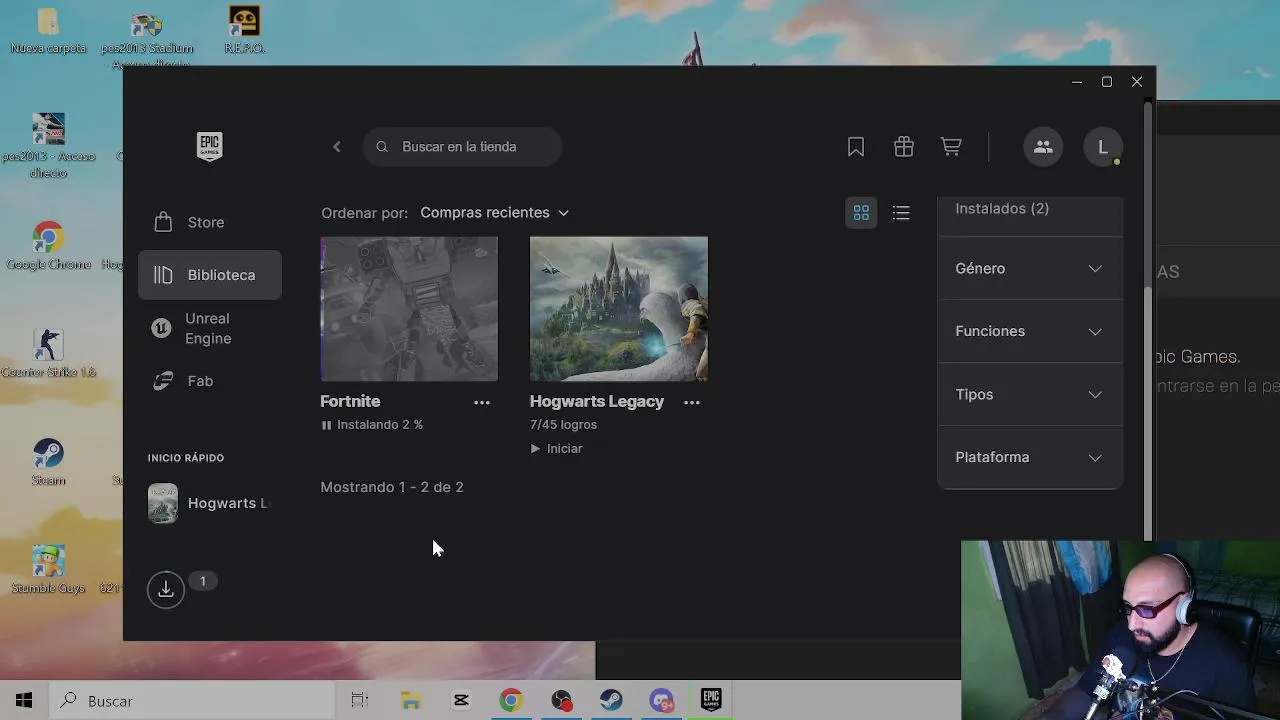This screenshot has height=720, width=1280.
Task: Expand the Plataforma filter
Action: (x=1030, y=457)
